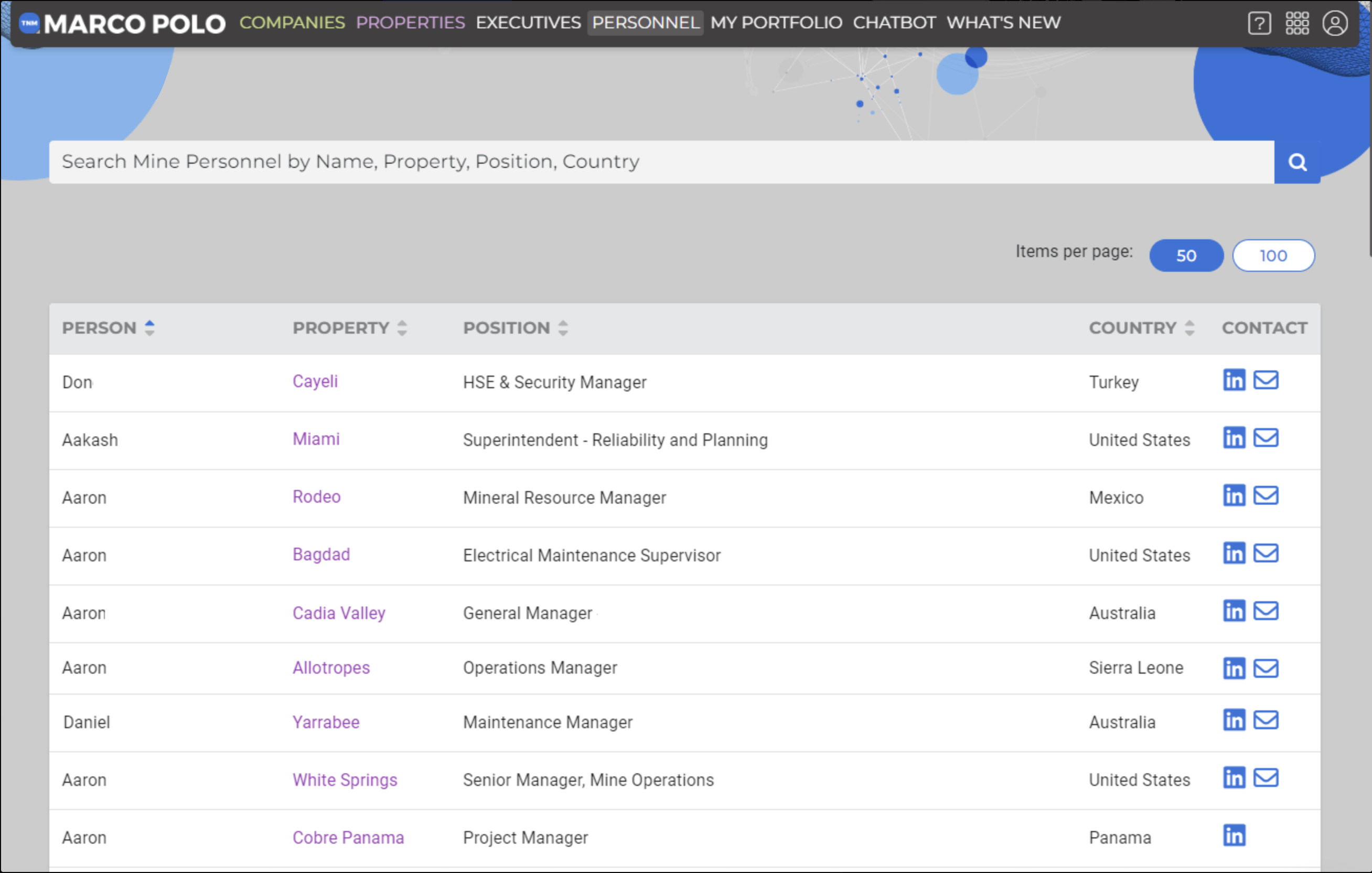Set items per page to 50
Screen dimensions: 1372x873
1186,255
